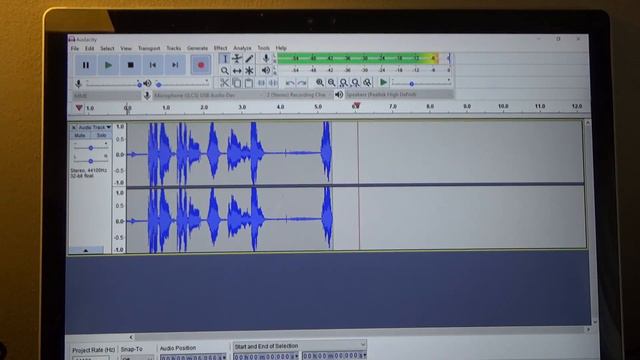Mute the Audio Track

80,136
